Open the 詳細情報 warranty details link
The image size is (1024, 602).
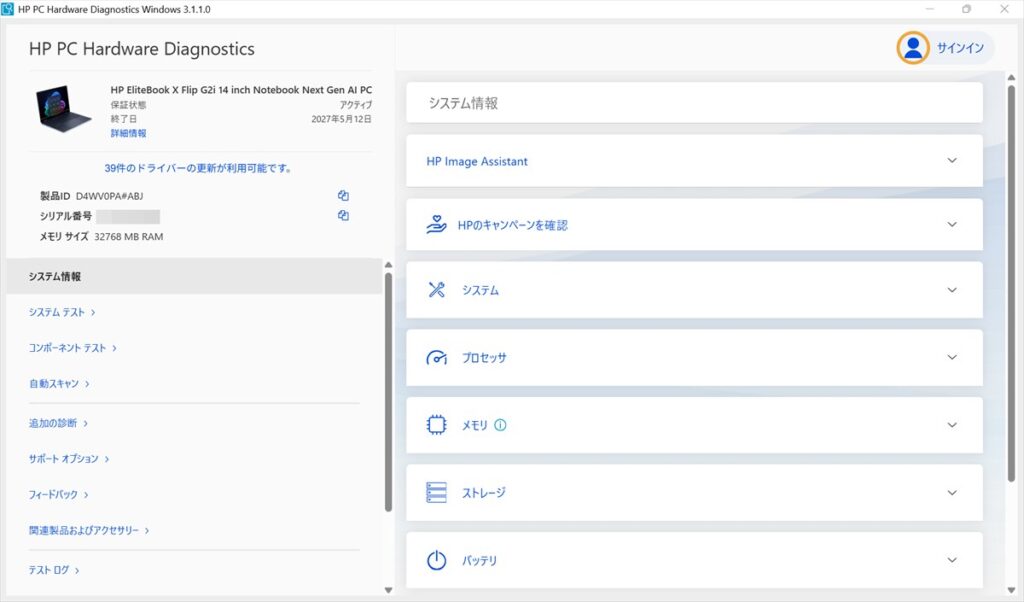[x=128, y=133]
